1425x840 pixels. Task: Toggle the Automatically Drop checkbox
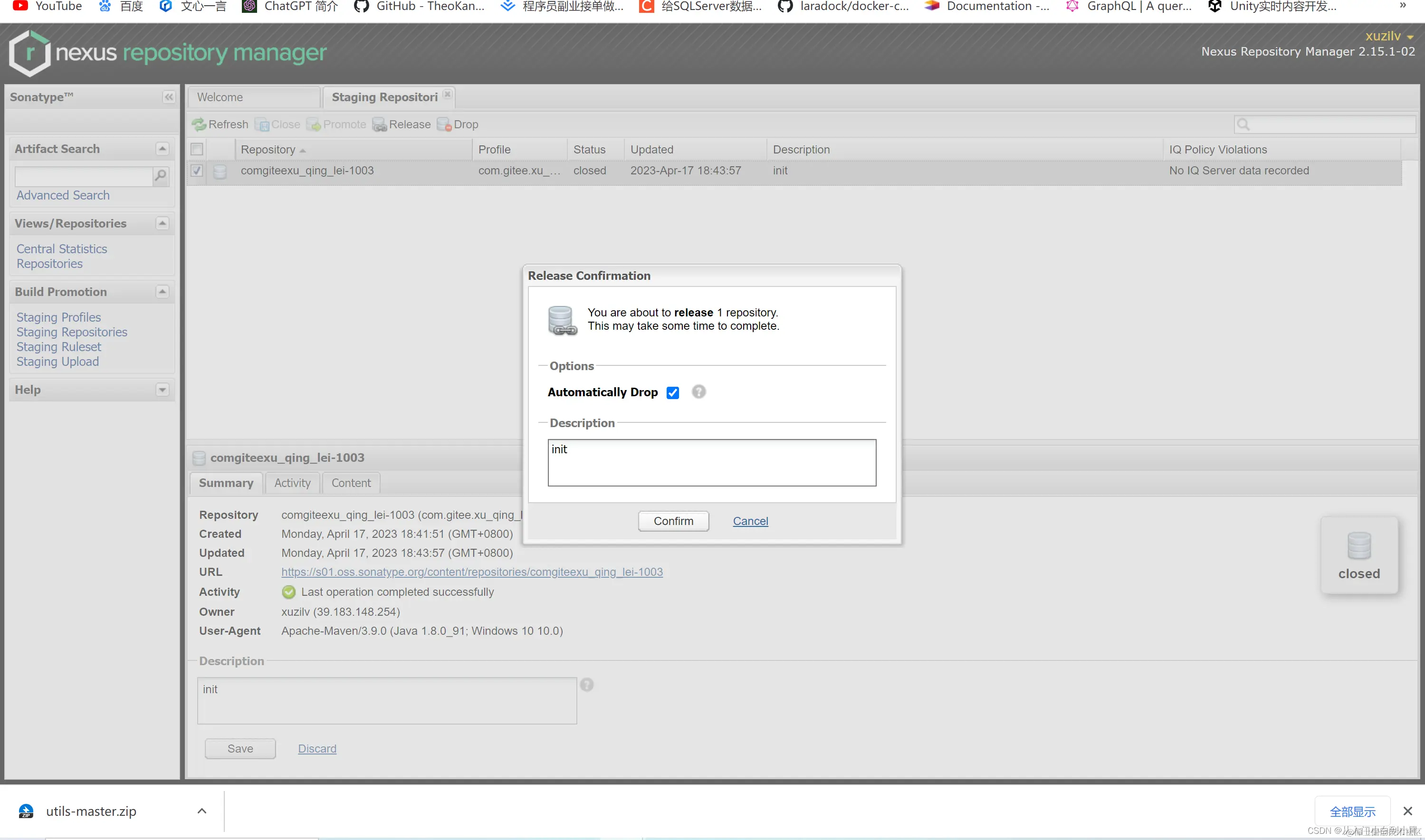click(672, 392)
